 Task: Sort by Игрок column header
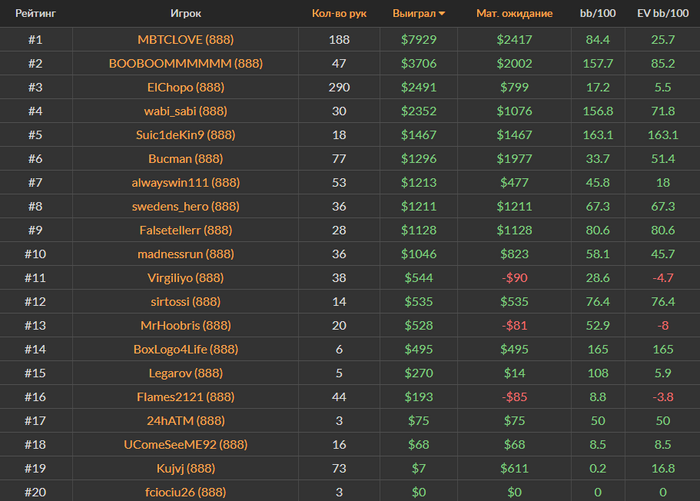(185, 14)
